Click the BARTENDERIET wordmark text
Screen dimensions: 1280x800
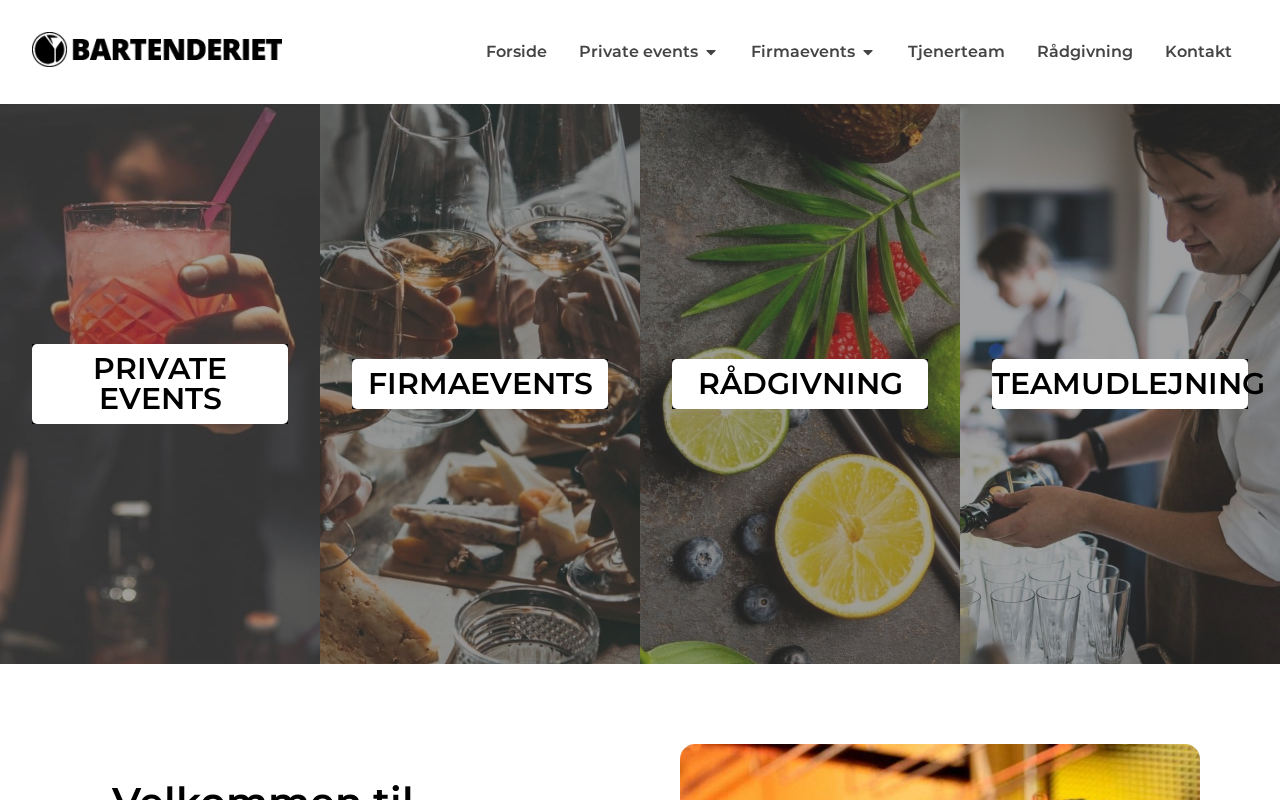(x=177, y=50)
